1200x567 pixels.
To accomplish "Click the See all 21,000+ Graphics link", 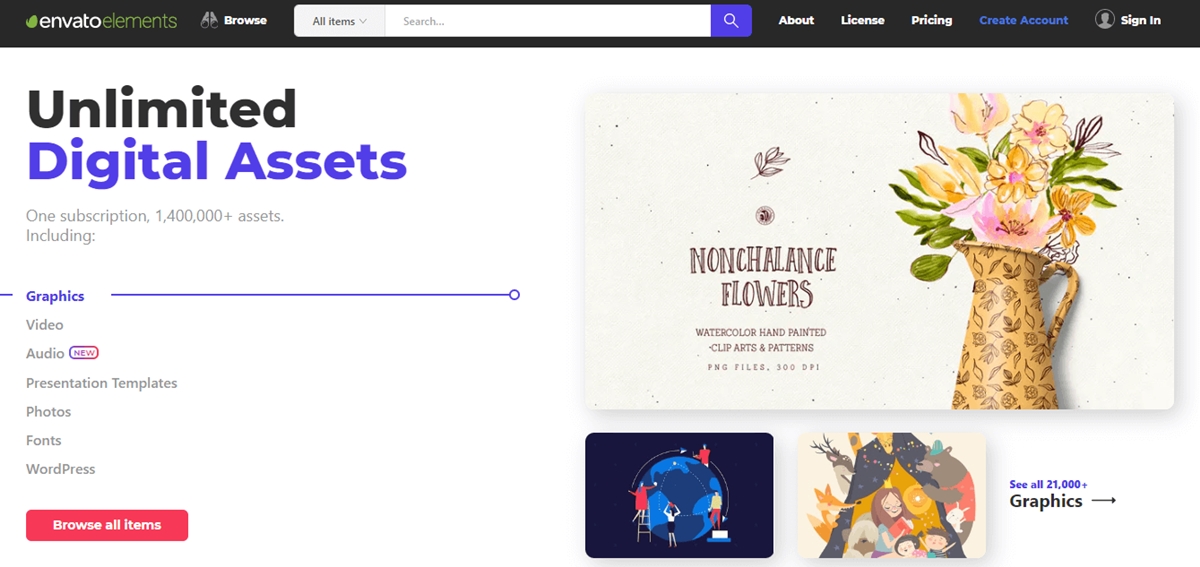I will [1062, 495].
